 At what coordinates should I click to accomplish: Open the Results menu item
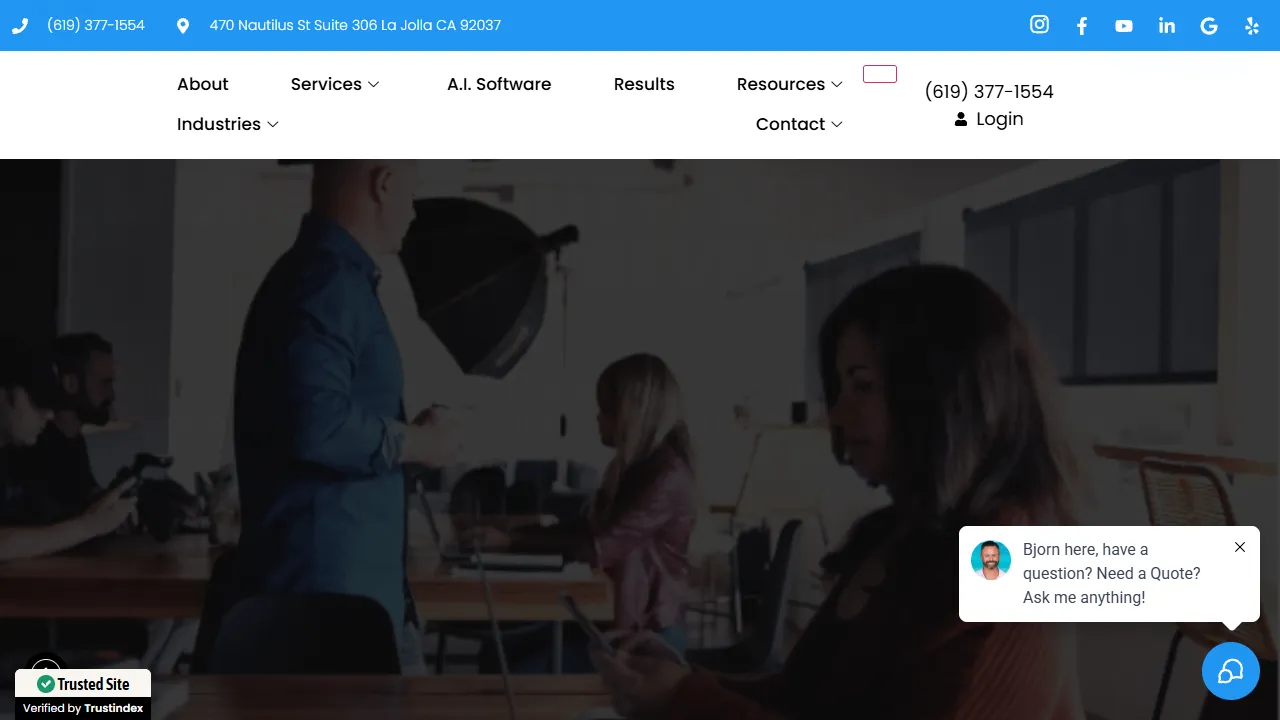point(644,84)
